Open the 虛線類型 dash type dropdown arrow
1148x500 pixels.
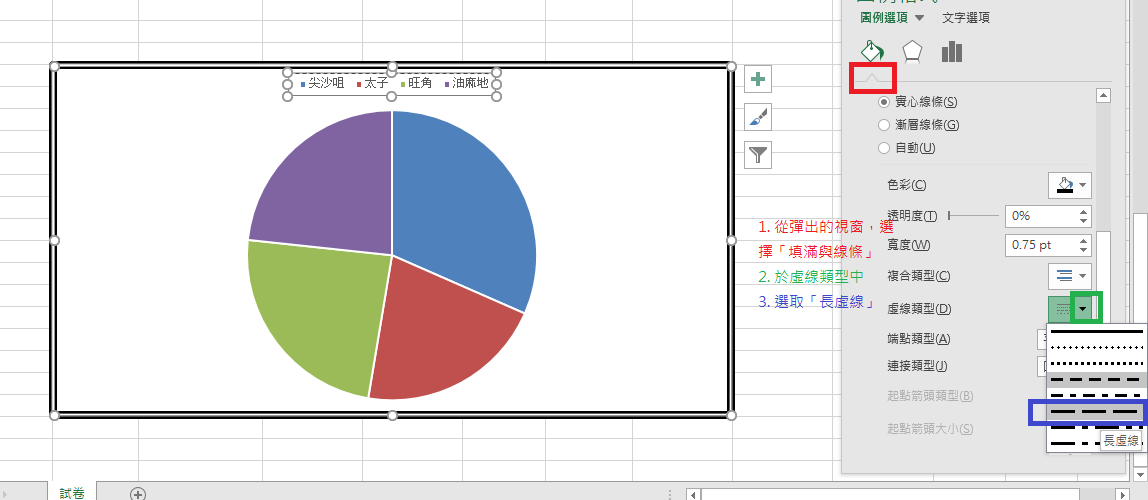(x=1083, y=309)
